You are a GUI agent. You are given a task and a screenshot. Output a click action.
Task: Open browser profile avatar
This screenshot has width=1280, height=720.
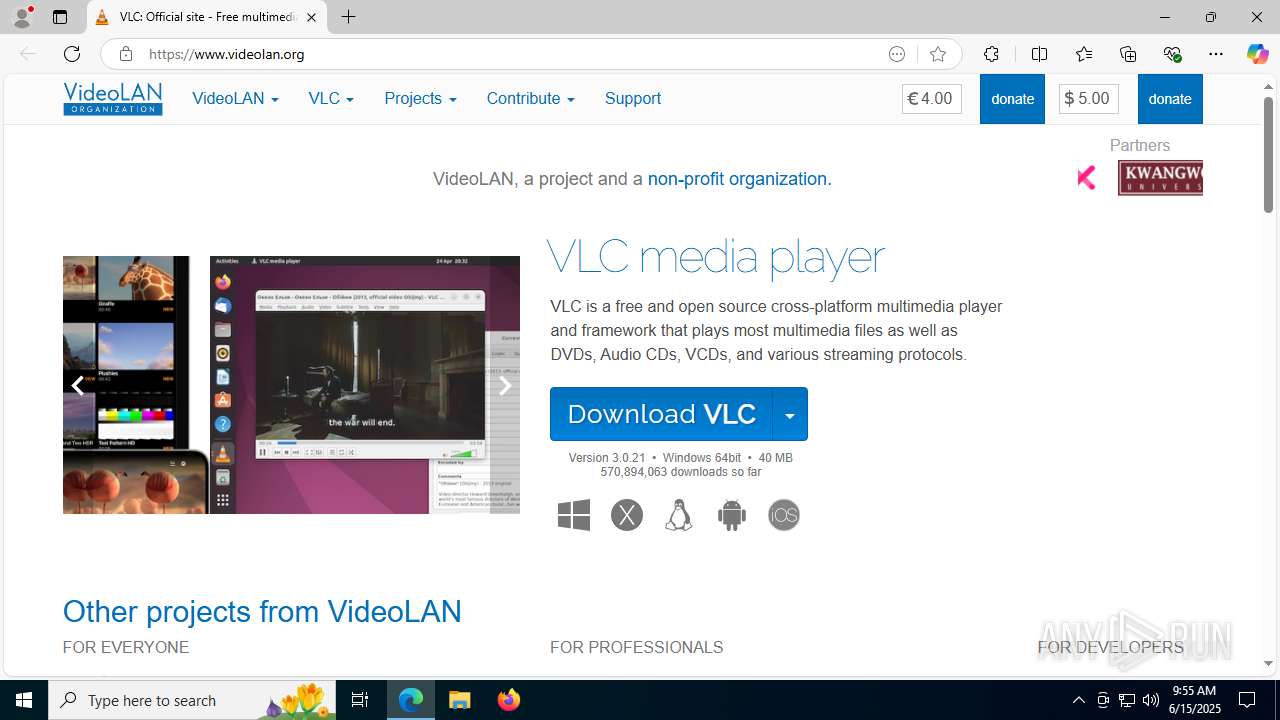(x=21, y=17)
